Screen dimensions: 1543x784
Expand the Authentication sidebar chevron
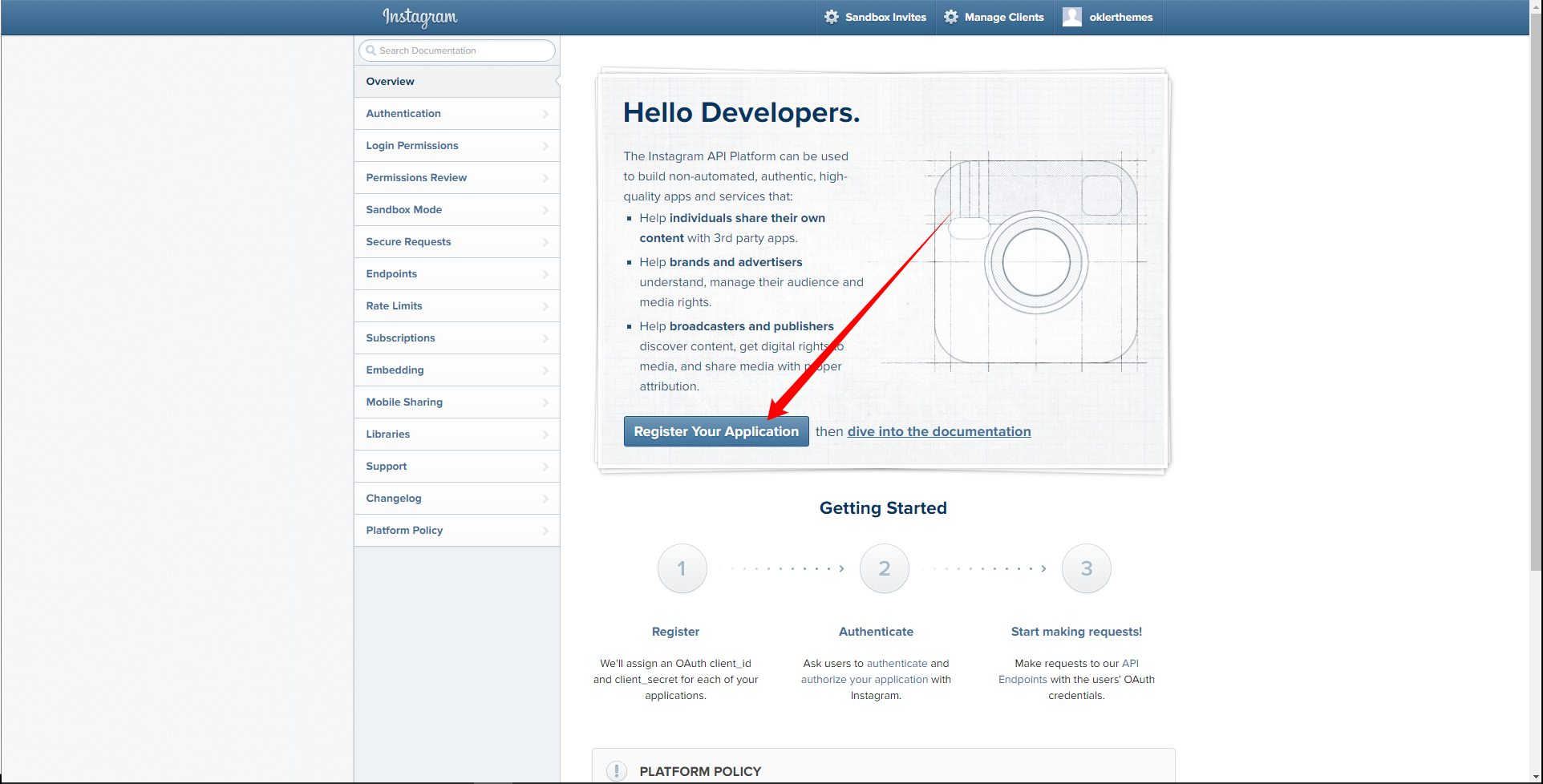545,114
